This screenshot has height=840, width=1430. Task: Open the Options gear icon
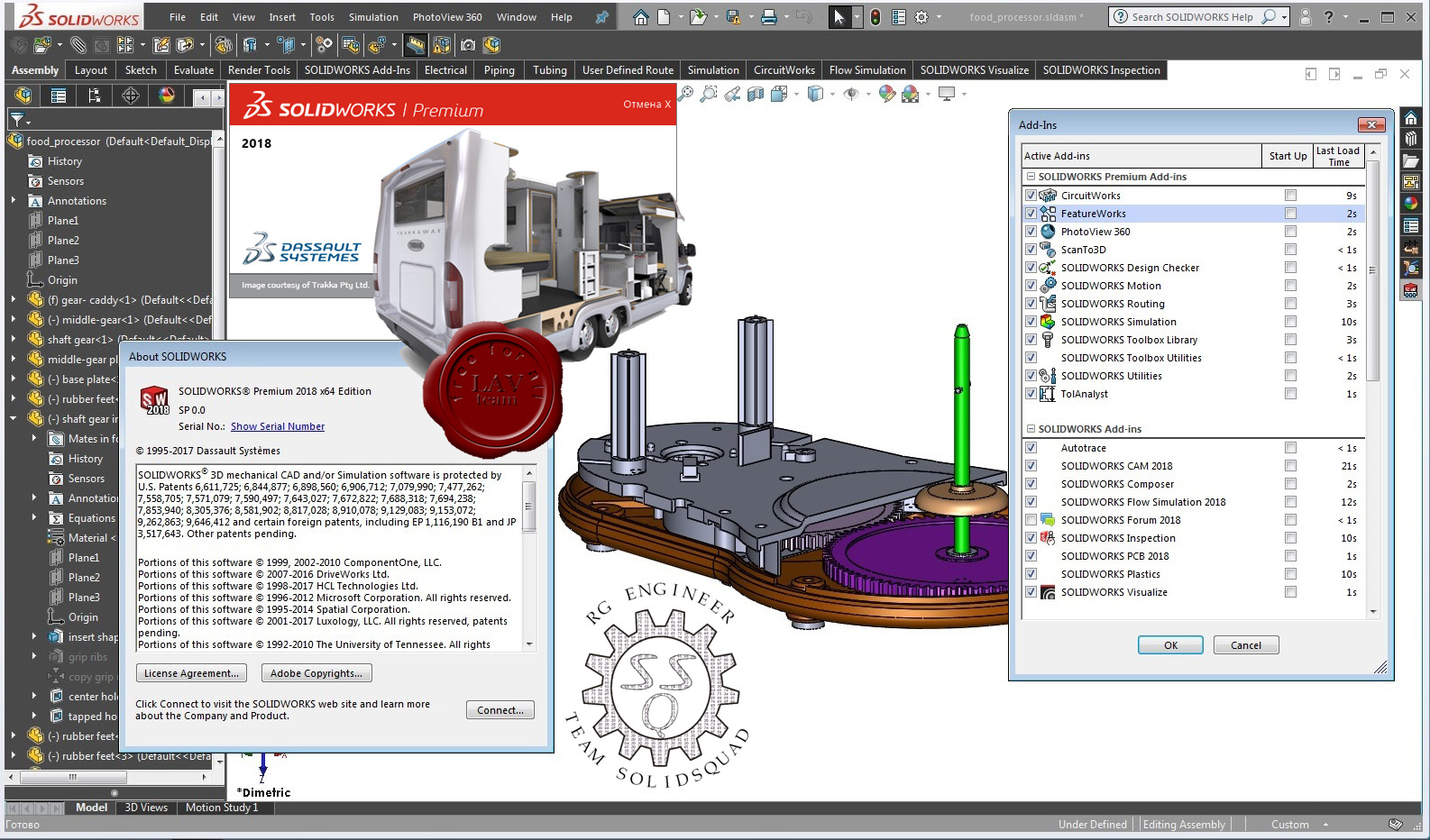coord(921,17)
